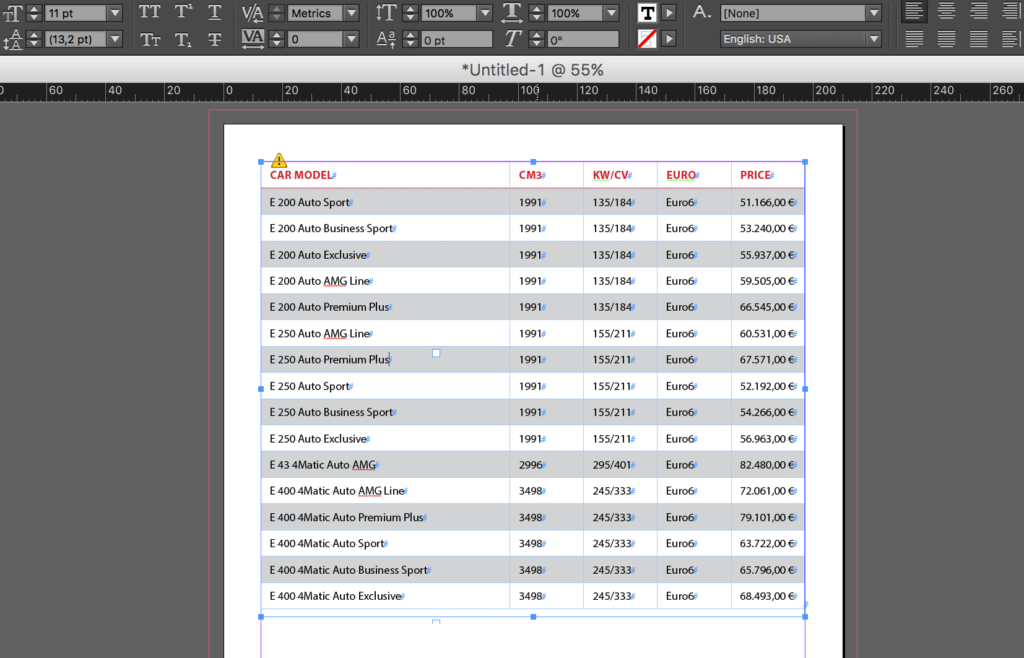Click the "82.480,00 €" price cell
Image resolution: width=1024 pixels, height=658 pixels.
coord(768,465)
